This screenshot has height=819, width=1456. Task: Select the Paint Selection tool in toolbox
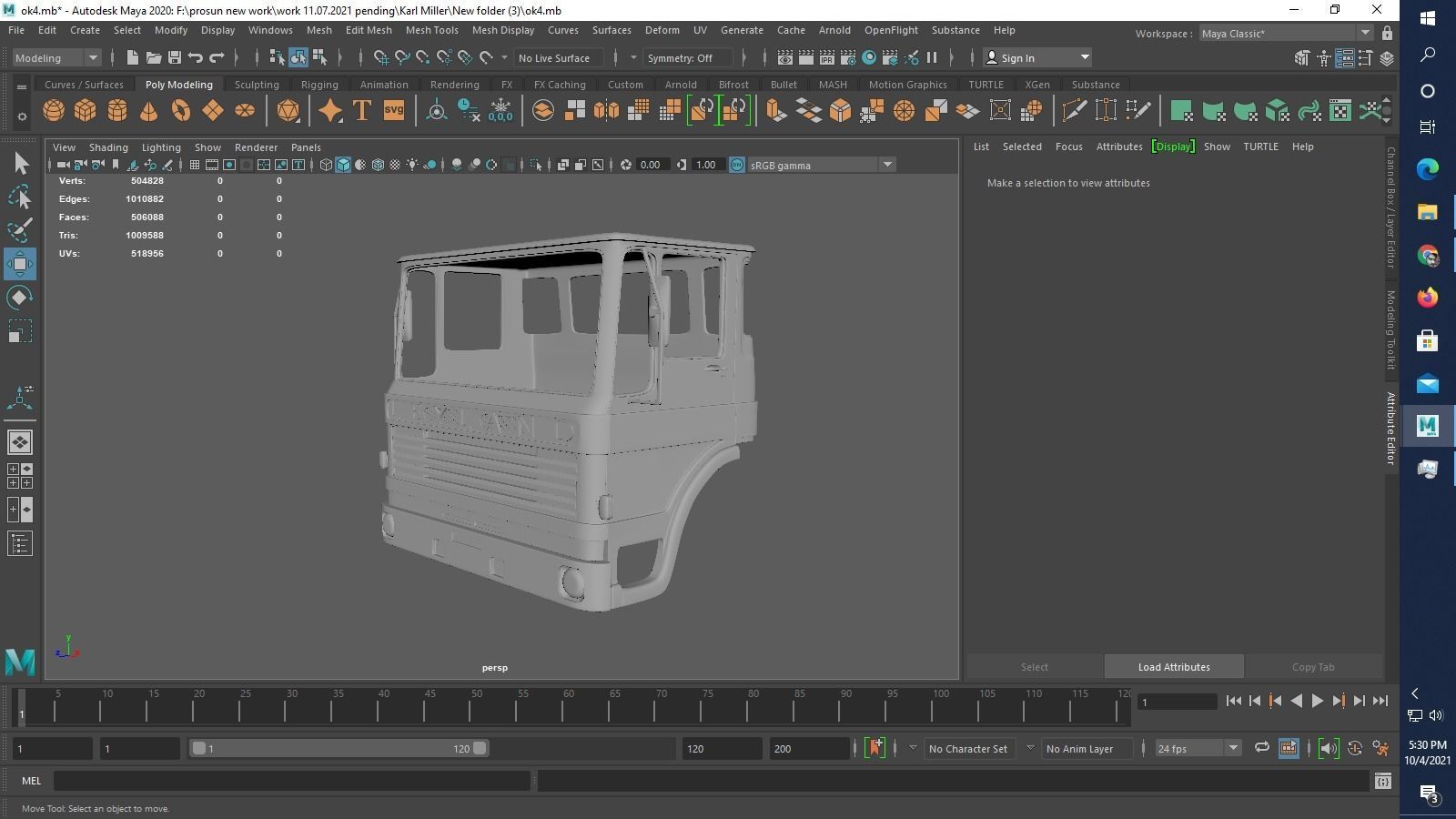(20, 230)
